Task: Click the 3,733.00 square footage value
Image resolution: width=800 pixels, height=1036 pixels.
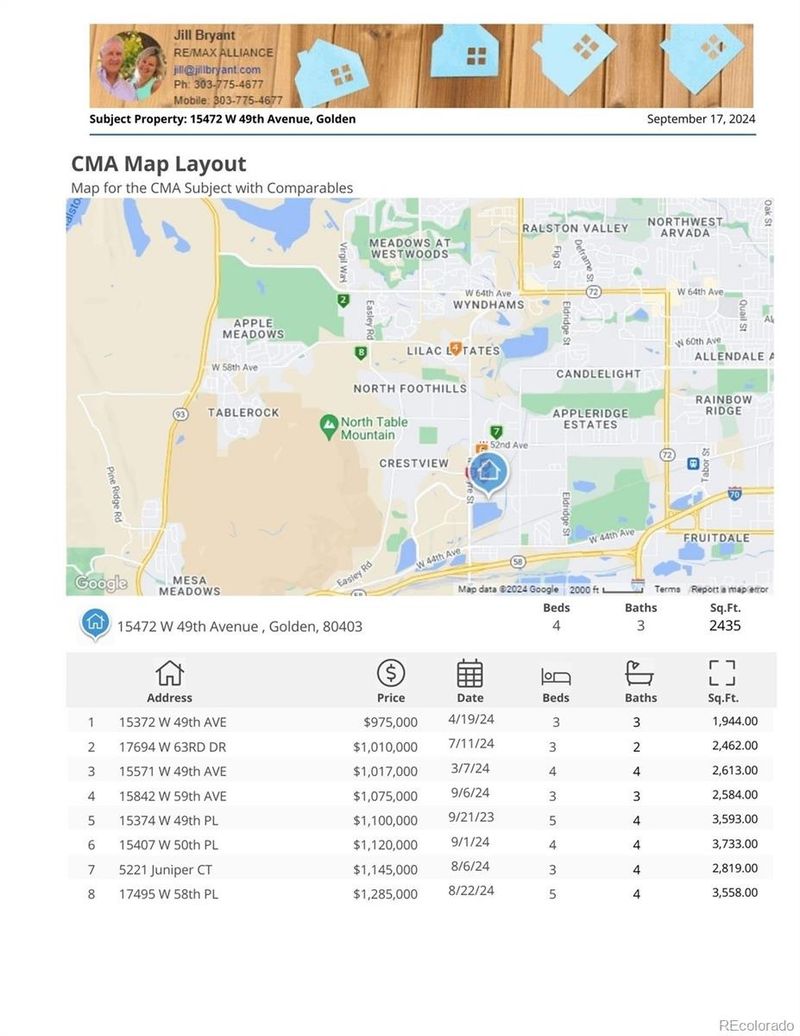Action: click(735, 843)
